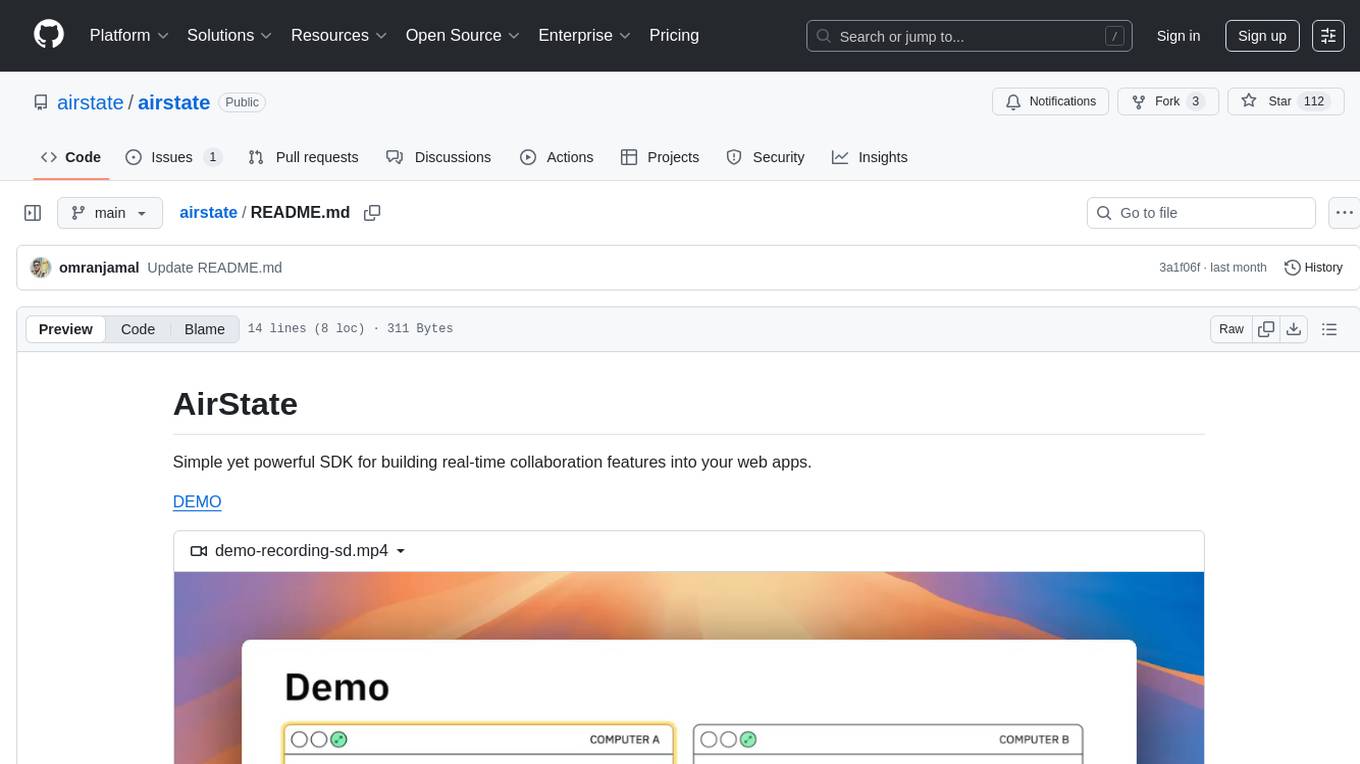Viewport: 1360px width, 764px height.
Task: Open the more file actions menu
Action: (x=1343, y=213)
